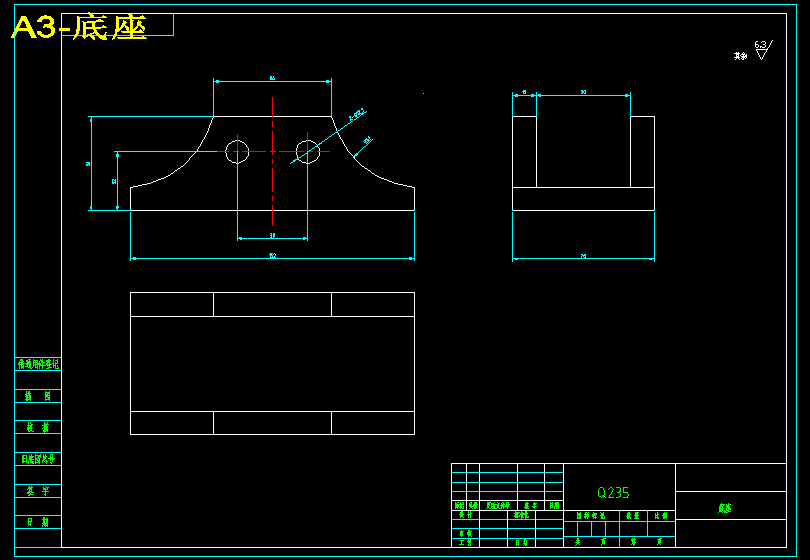Screen dimensions: 810x560
Task: Click the "签字" label in left sidebar
Action: pyautogui.click(x=38, y=491)
